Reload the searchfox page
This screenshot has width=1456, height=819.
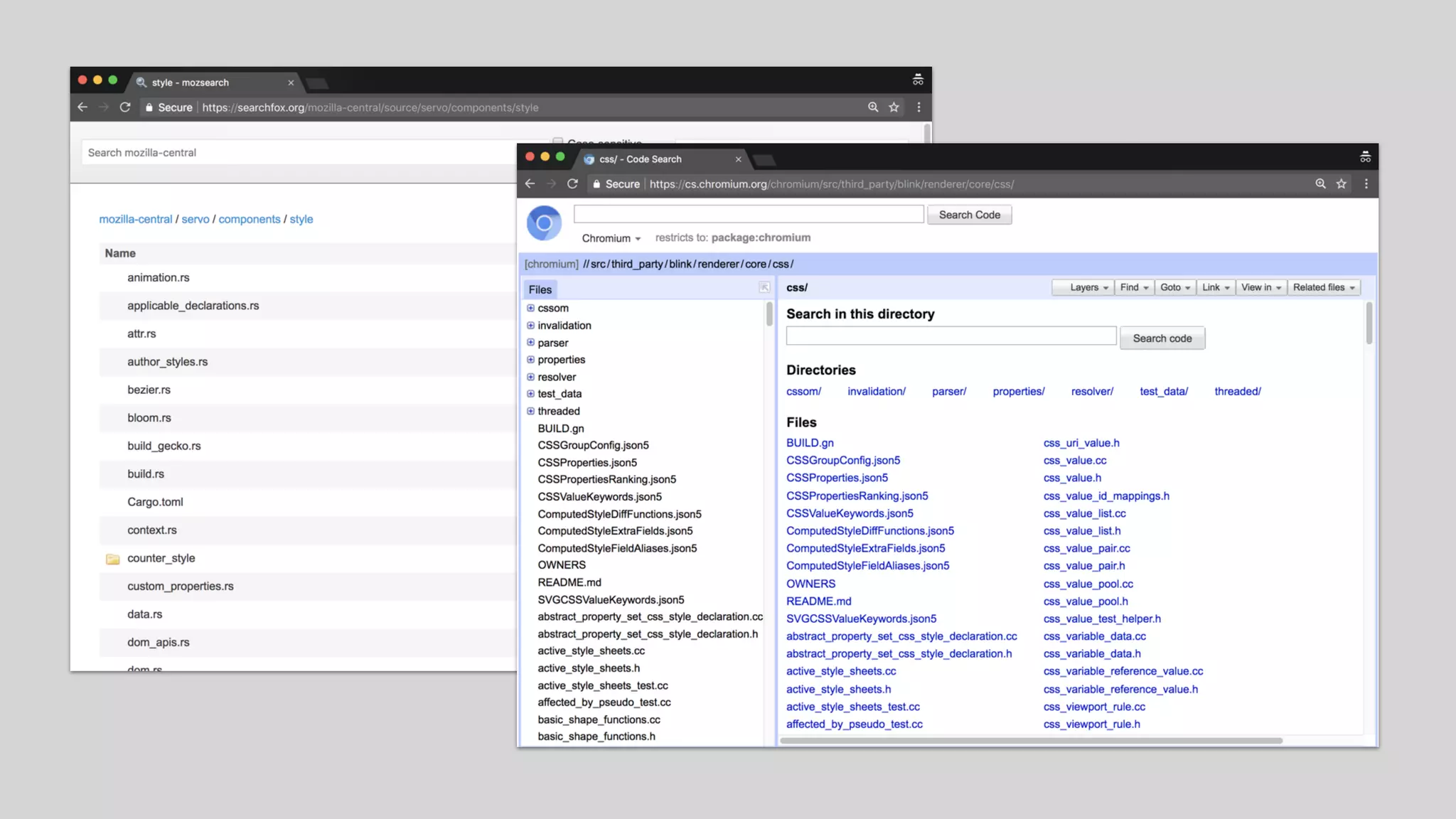pyautogui.click(x=125, y=107)
